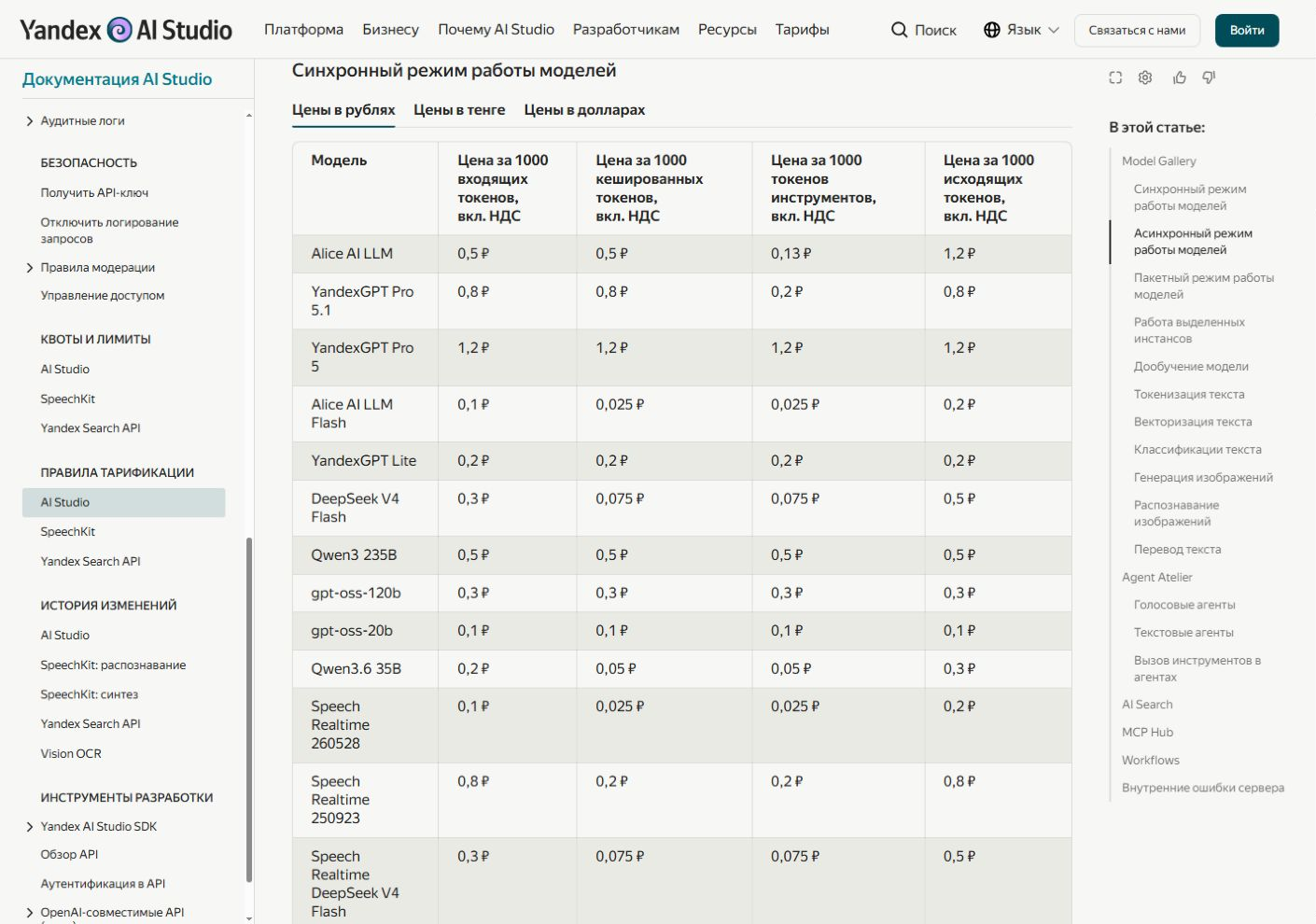This screenshot has width=1316, height=924.
Task: Click the Связаться с нами button
Action: click(1137, 30)
